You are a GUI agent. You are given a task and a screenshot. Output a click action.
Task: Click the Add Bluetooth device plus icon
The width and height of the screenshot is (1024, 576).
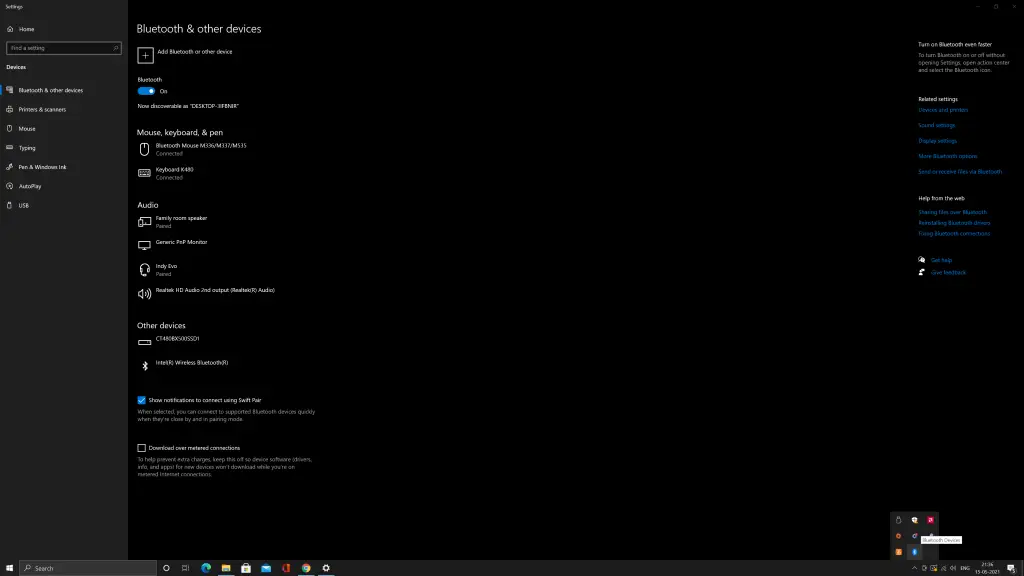[145, 56]
